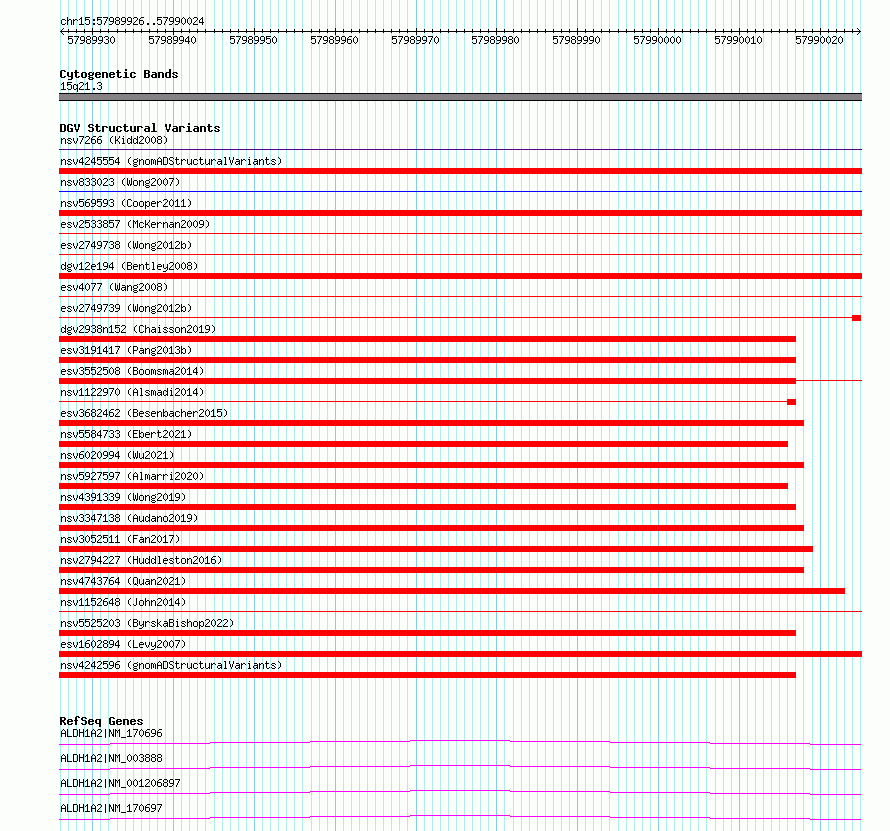890x831 pixels.
Task: Open variant esv4077 (Wang2008)
Action: coord(114,287)
